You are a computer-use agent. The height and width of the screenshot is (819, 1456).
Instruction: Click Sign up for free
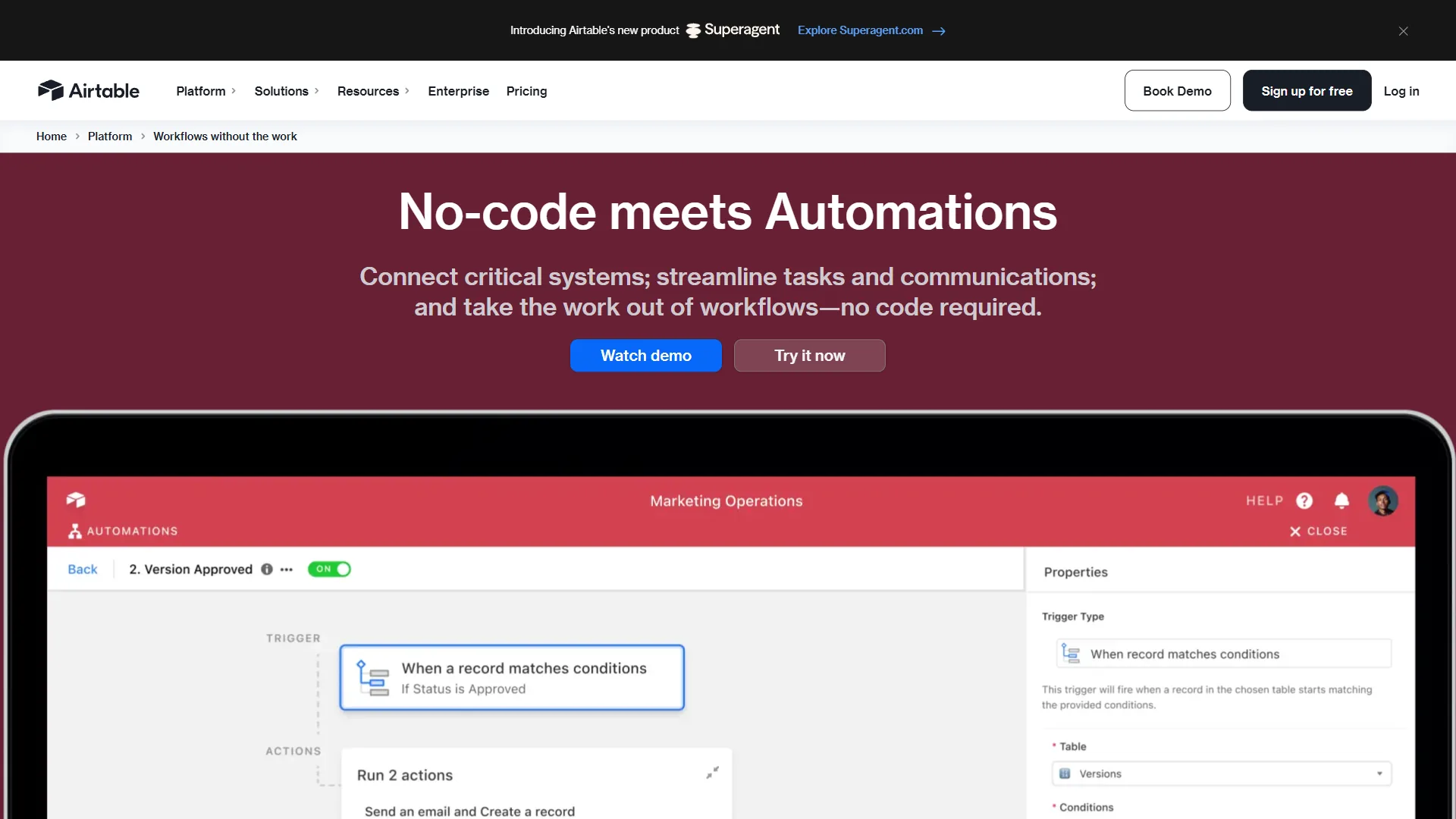click(1307, 90)
